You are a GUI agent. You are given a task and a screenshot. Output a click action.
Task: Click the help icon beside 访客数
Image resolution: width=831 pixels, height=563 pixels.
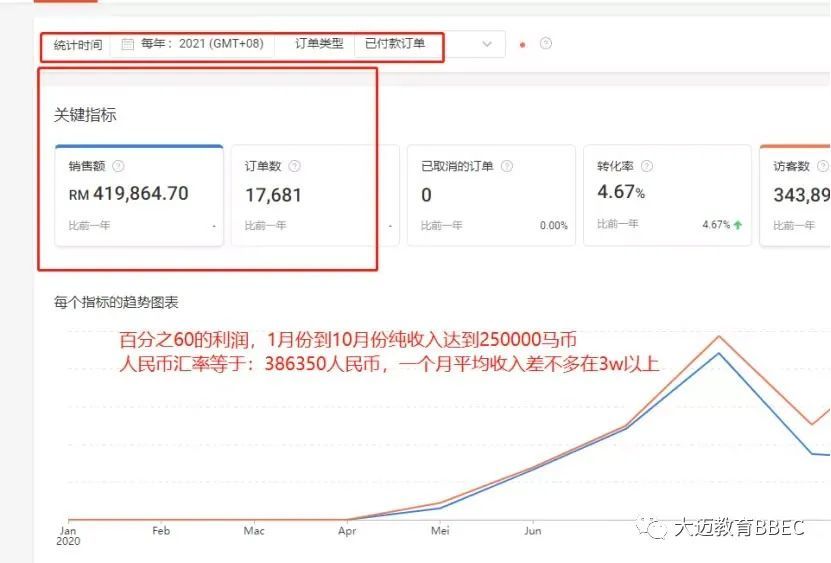(823, 166)
